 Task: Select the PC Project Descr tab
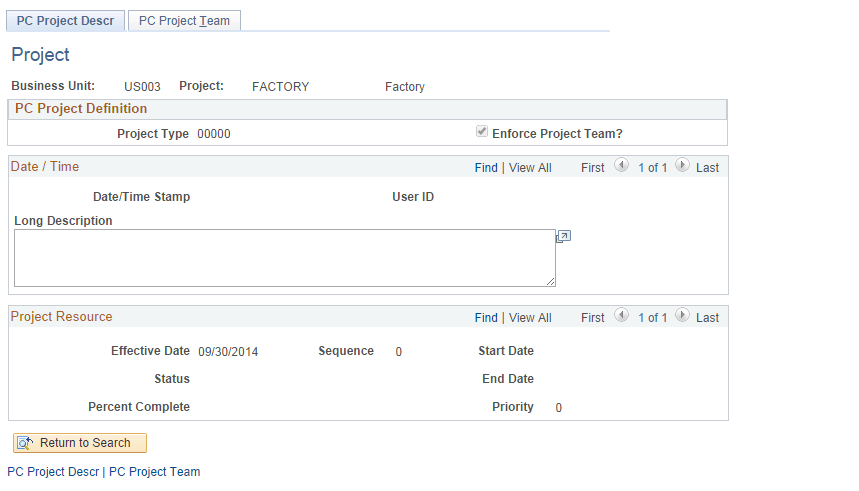tap(65, 21)
